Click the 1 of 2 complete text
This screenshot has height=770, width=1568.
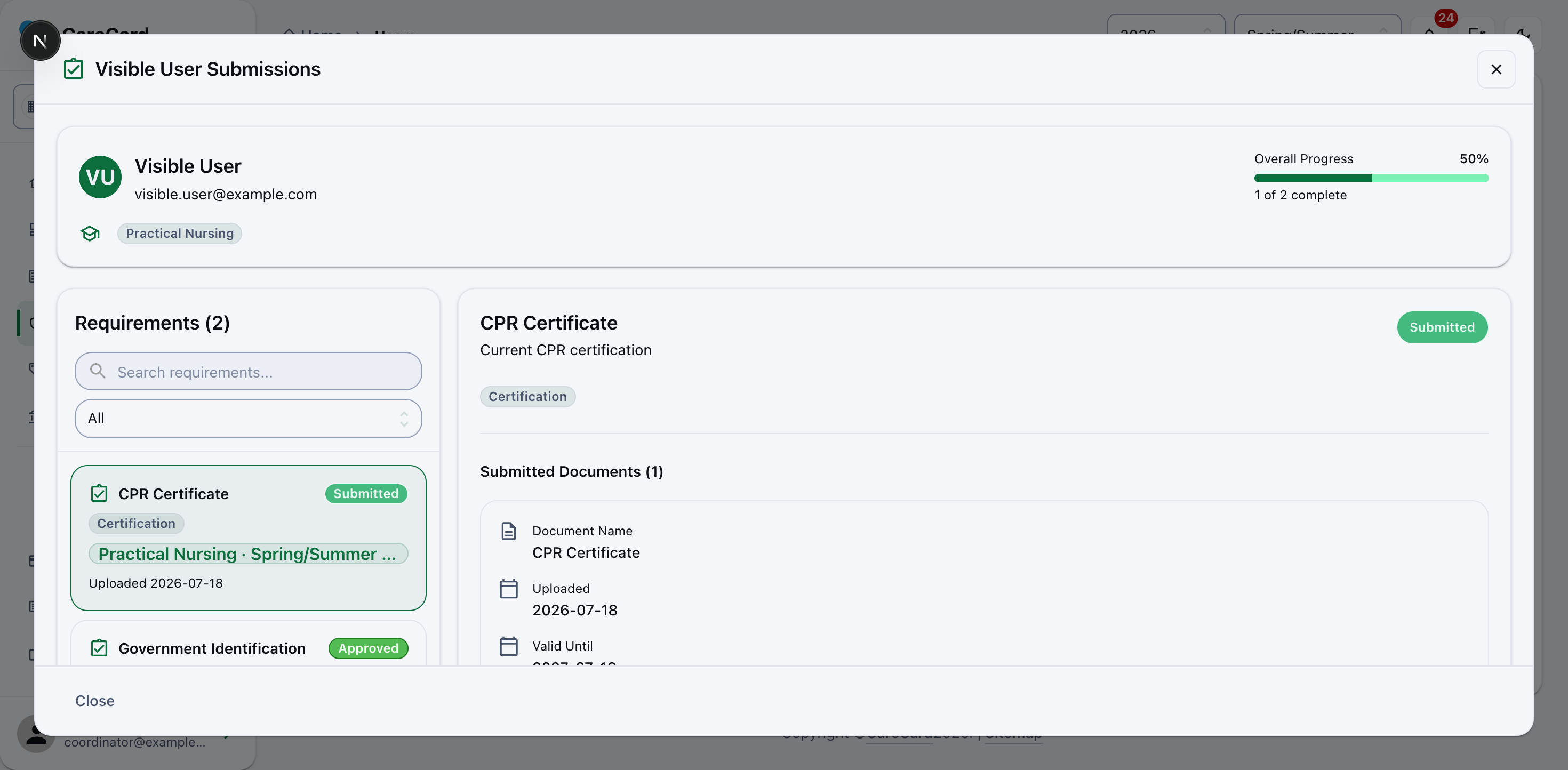pyautogui.click(x=1300, y=195)
